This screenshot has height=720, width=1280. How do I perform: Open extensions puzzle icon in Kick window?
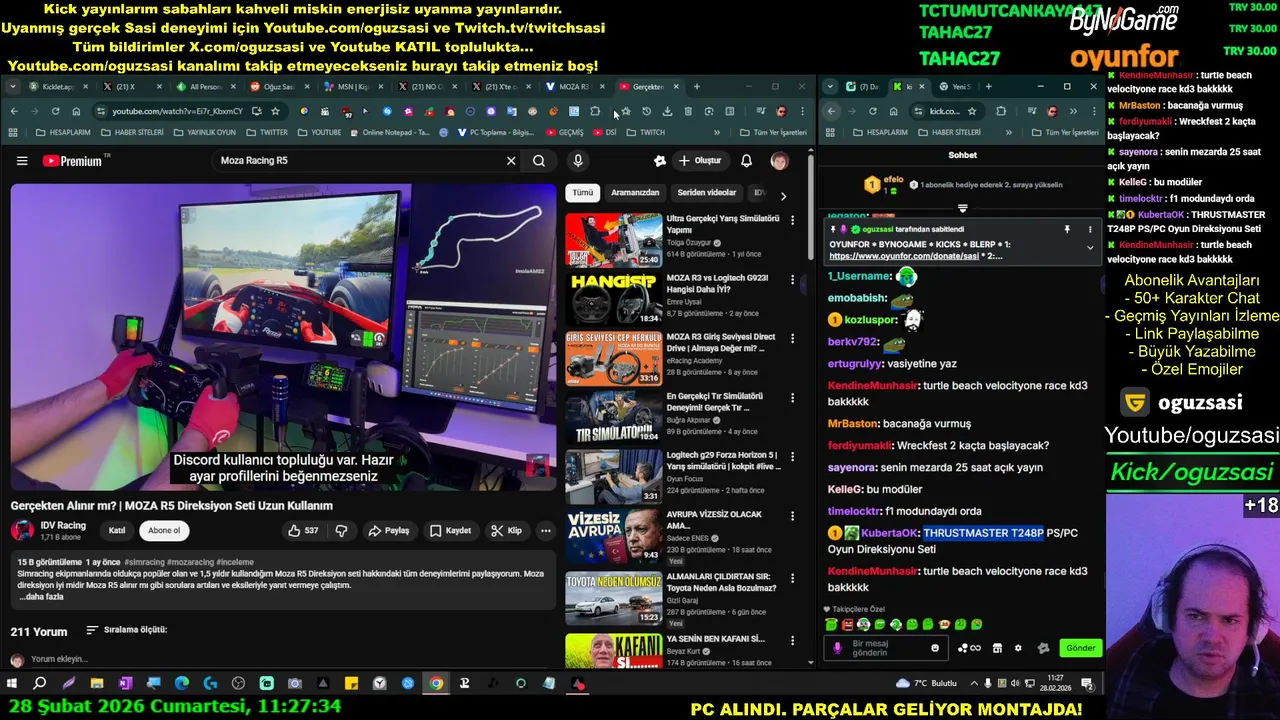1001,111
